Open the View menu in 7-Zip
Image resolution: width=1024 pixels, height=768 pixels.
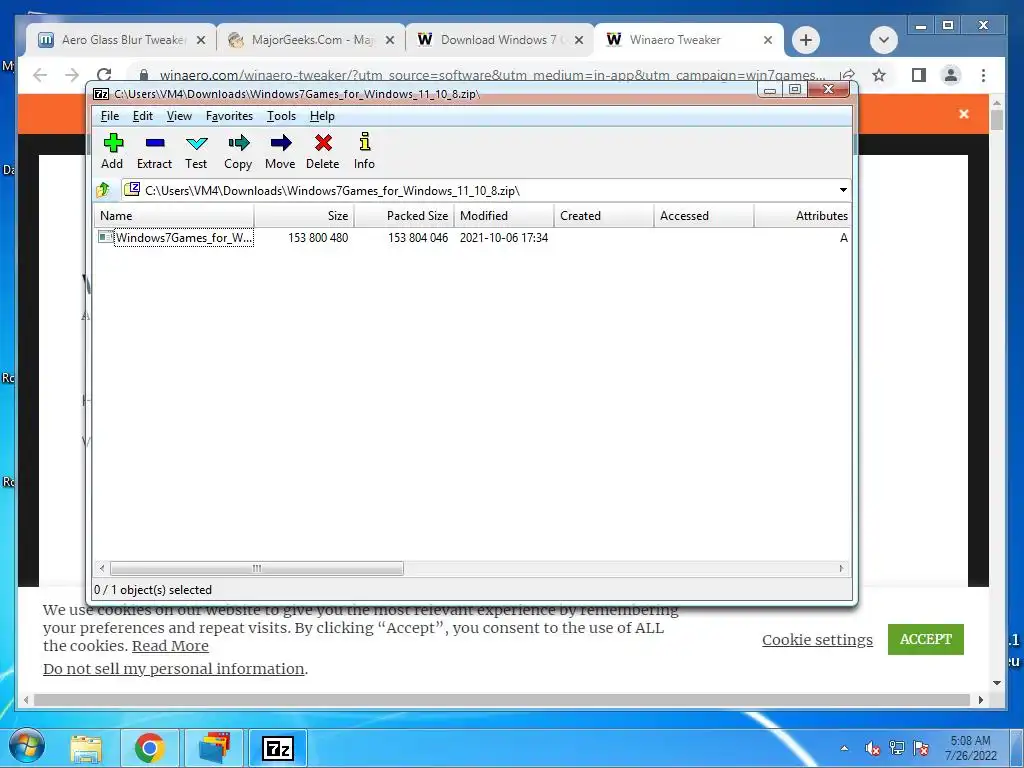pyautogui.click(x=179, y=116)
